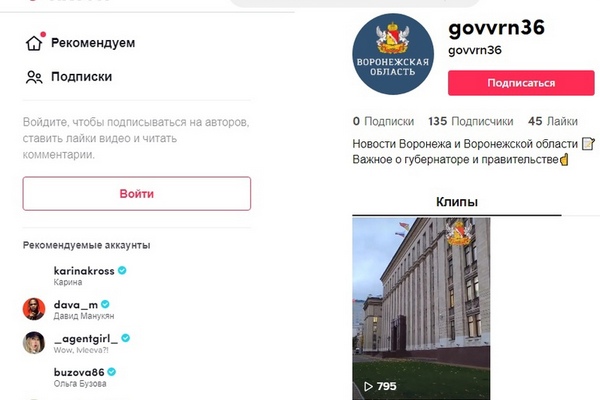
Task: Open the Воронежская область profile avatar
Action: coord(393,54)
